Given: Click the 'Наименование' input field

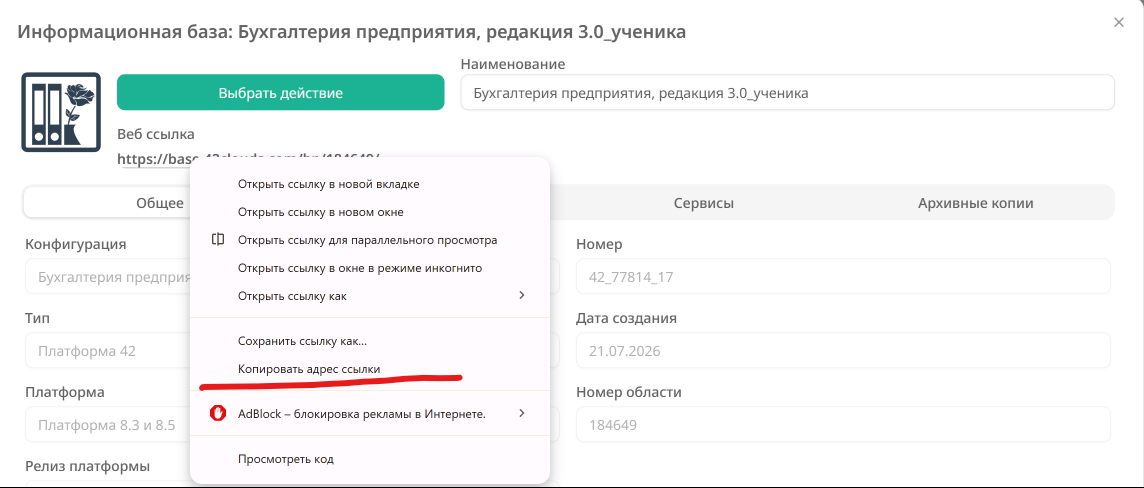Looking at the screenshot, I should click(787, 93).
